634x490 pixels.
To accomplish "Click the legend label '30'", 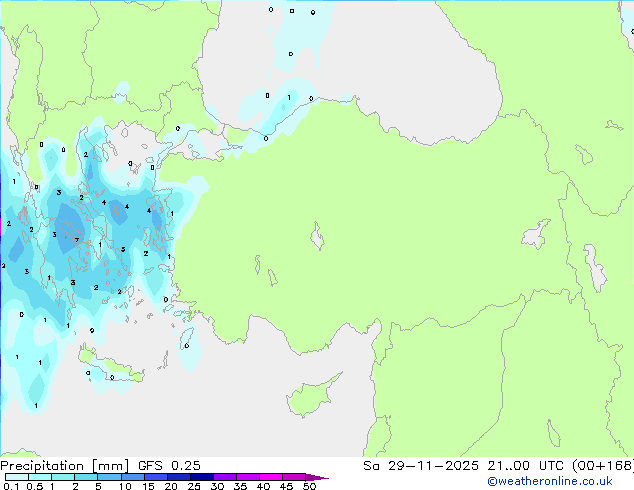I will [217, 486].
